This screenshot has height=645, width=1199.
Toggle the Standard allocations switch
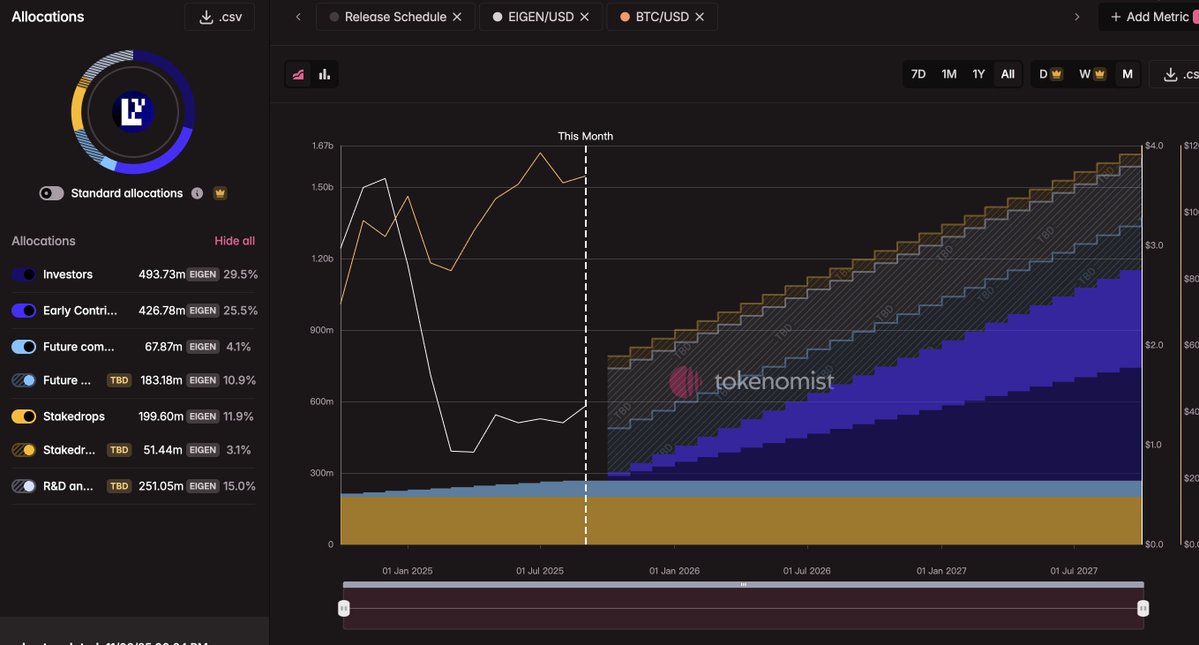pos(51,193)
